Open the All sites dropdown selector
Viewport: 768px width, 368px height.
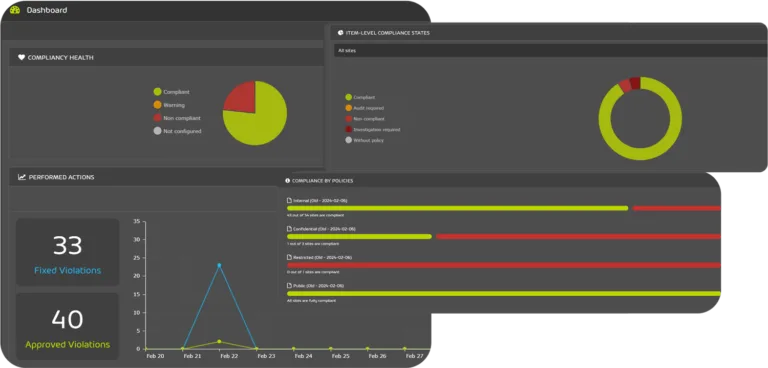coord(551,50)
